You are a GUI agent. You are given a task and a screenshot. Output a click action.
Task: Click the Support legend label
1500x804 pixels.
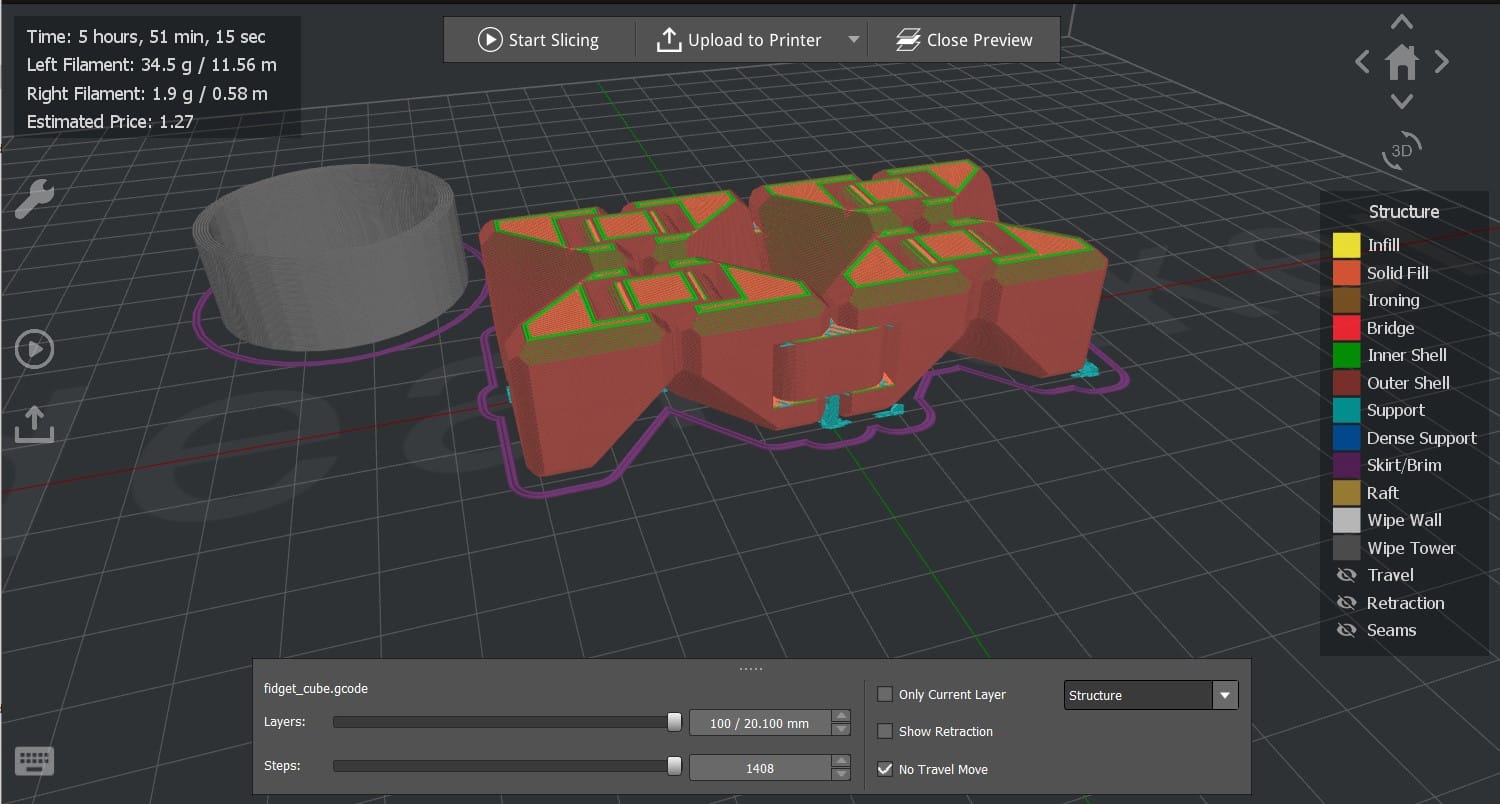click(1396, 410)
